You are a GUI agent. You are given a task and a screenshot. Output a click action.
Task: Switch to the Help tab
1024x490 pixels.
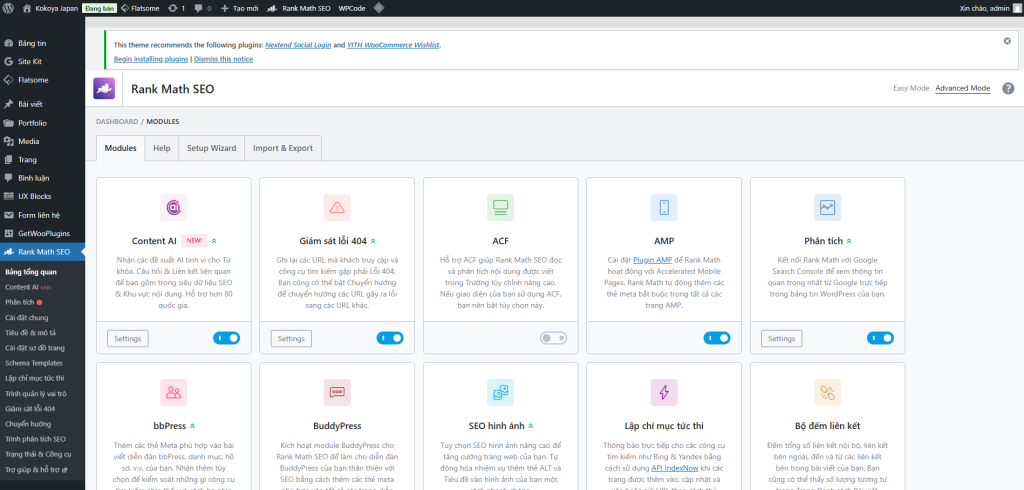coord(162,148)
